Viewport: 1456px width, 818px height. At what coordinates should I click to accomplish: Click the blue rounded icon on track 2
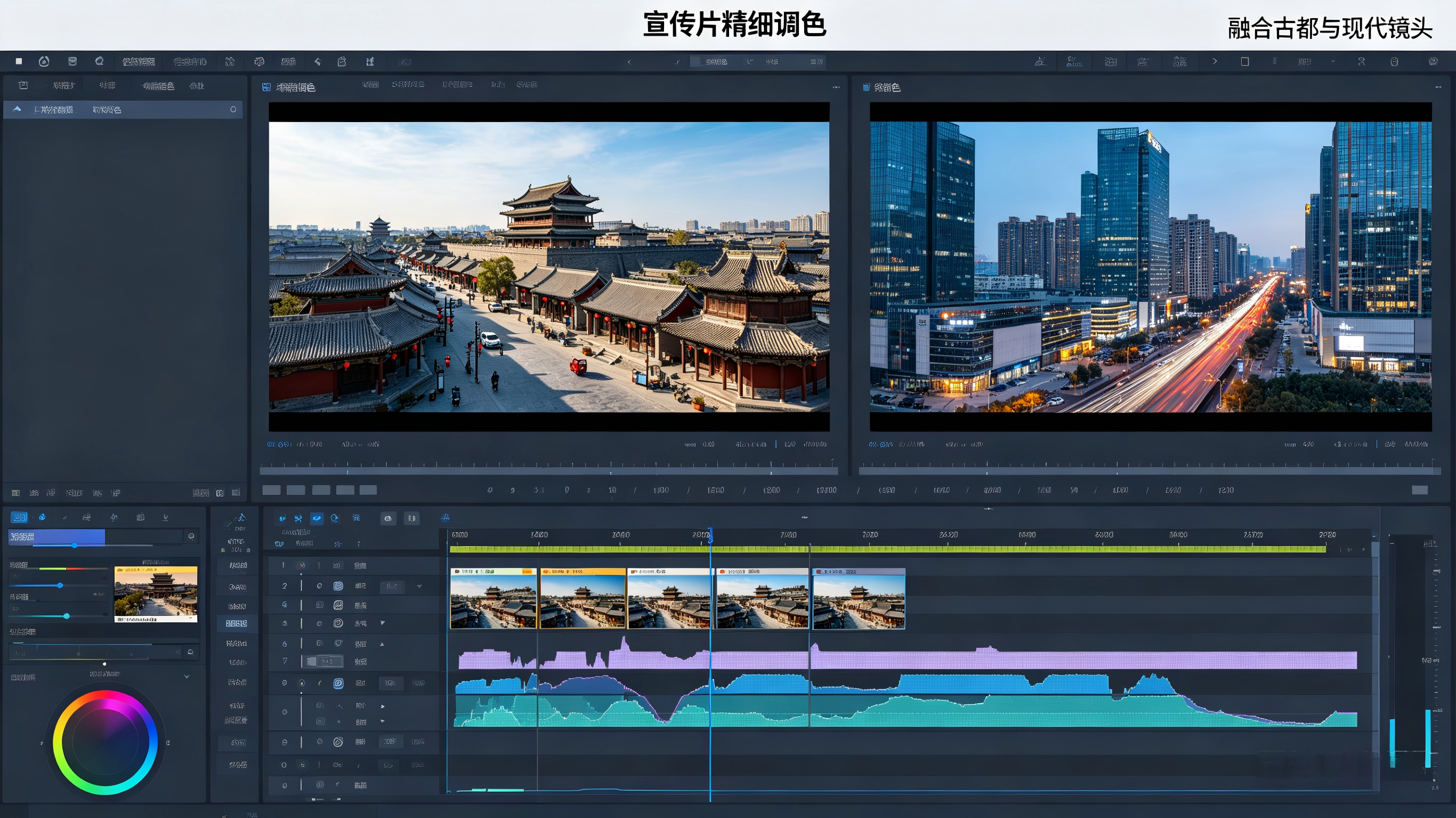tap(338, 586)
